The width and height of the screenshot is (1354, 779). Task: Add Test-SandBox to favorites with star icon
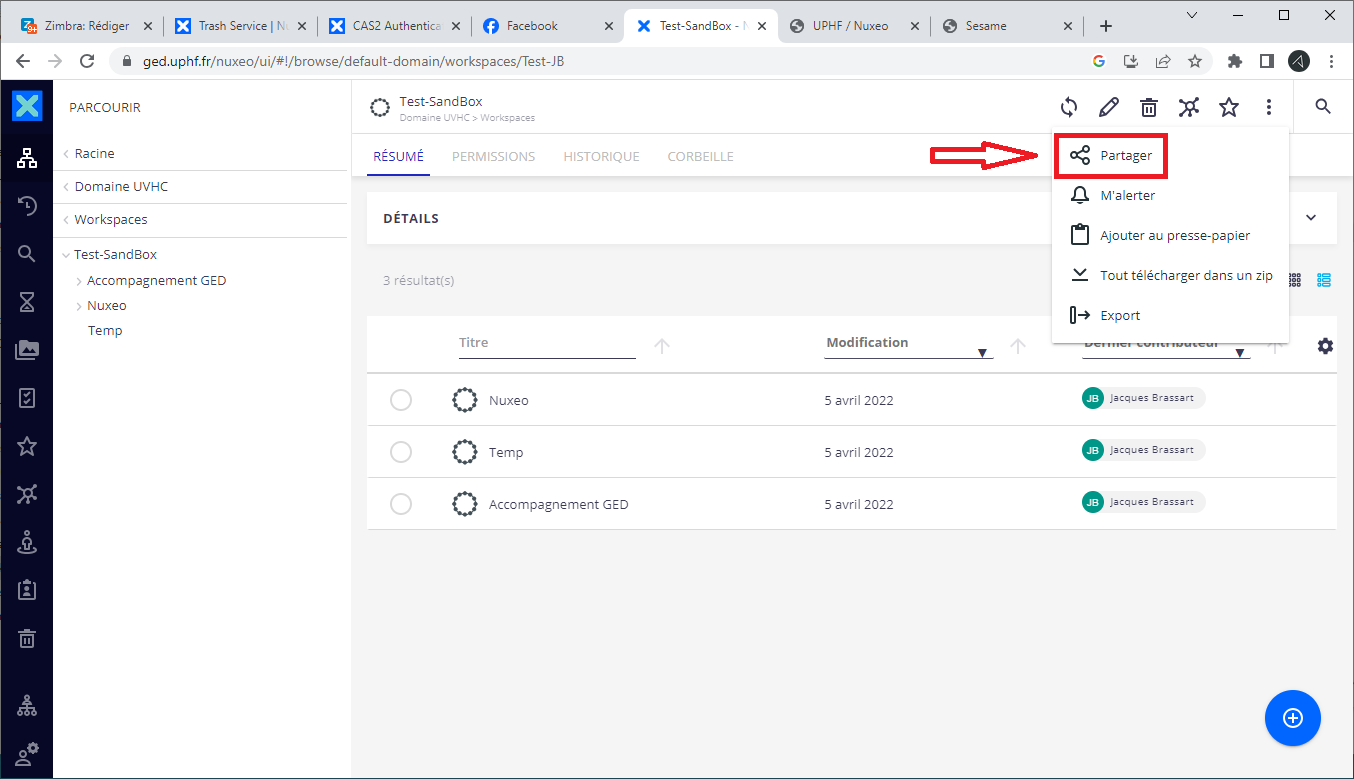point(1229,107)
